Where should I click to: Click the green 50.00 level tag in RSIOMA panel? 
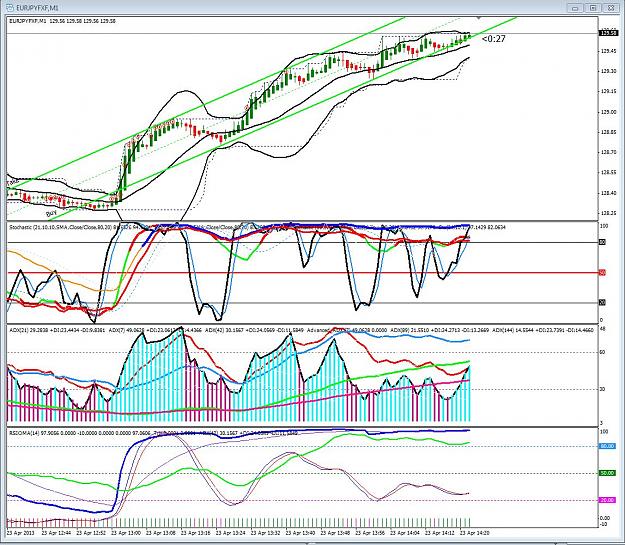pyautogui.click(x=607, y=473)
